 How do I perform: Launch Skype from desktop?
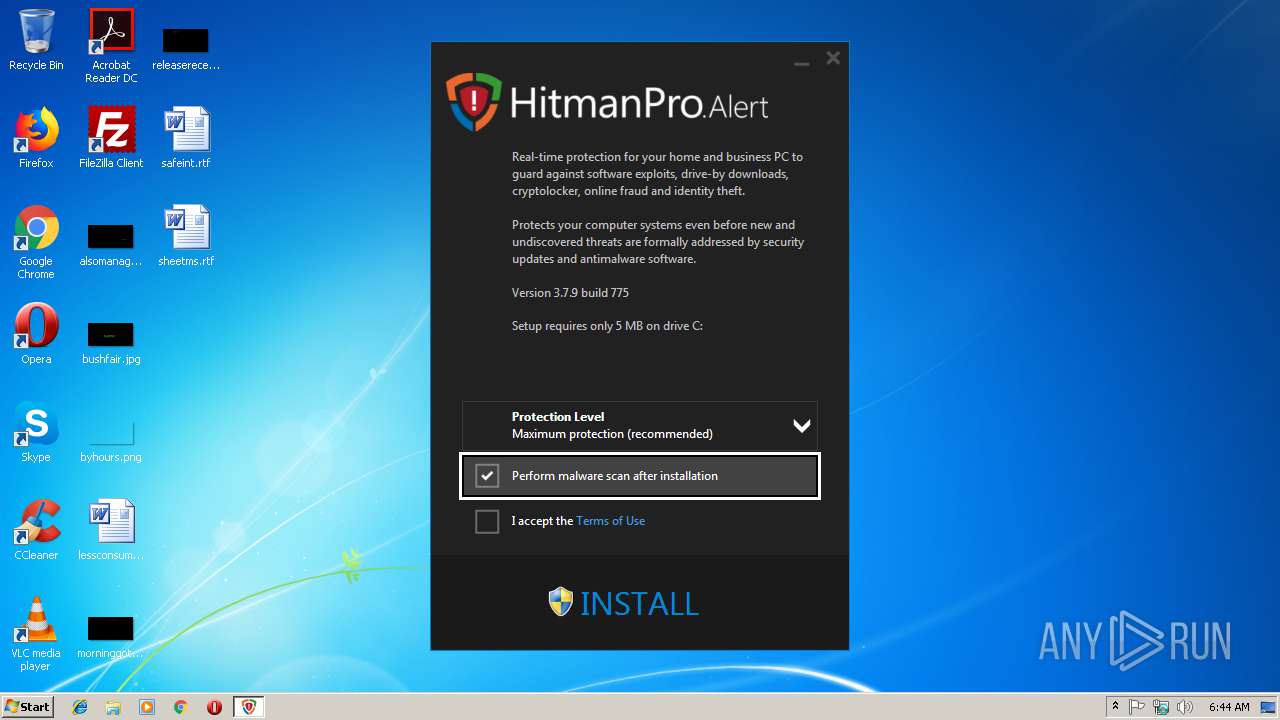pyautogui.click(x=36, y=432)
